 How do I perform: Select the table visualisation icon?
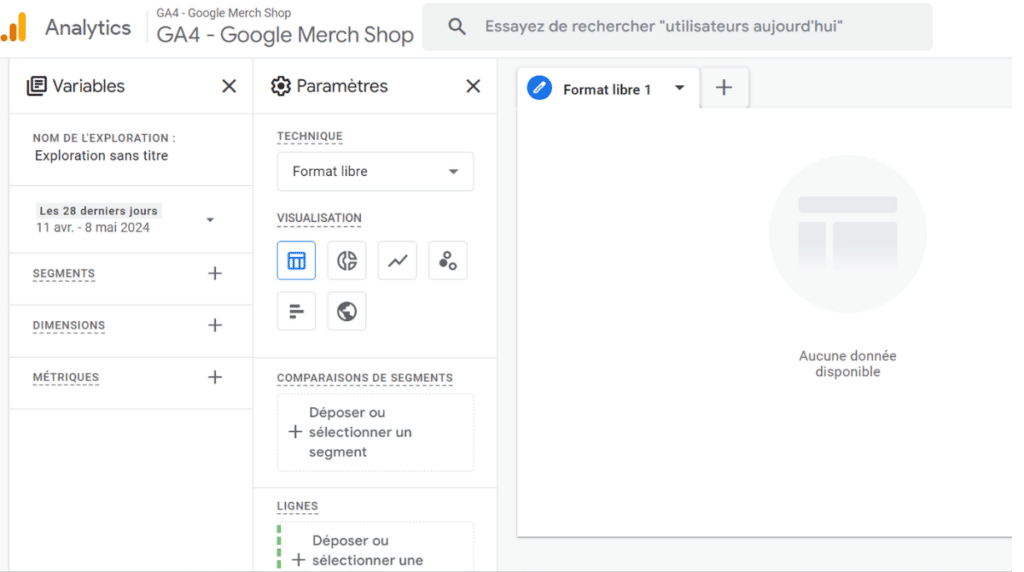(x=296, y=261)
